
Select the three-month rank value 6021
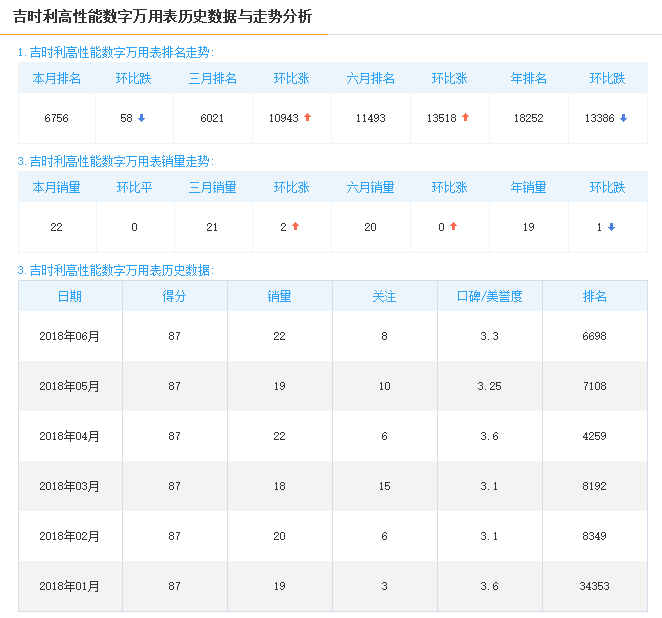click(x=212, y=118)
